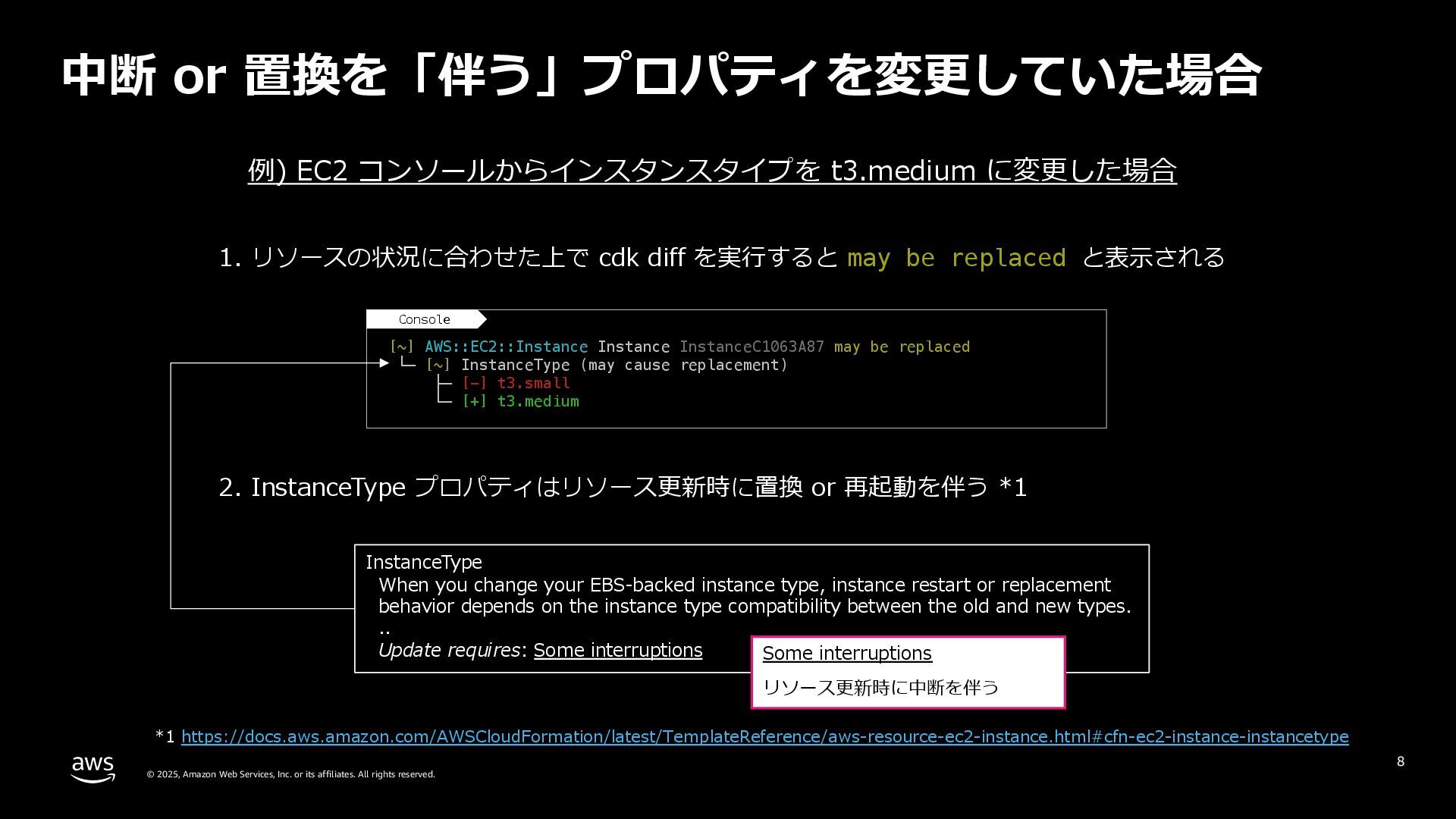The width and height of the screenshot is (1456, 819).
Task: Click 'Some interruptions' heading in pink callout box
Action: (x=847, y=653)
